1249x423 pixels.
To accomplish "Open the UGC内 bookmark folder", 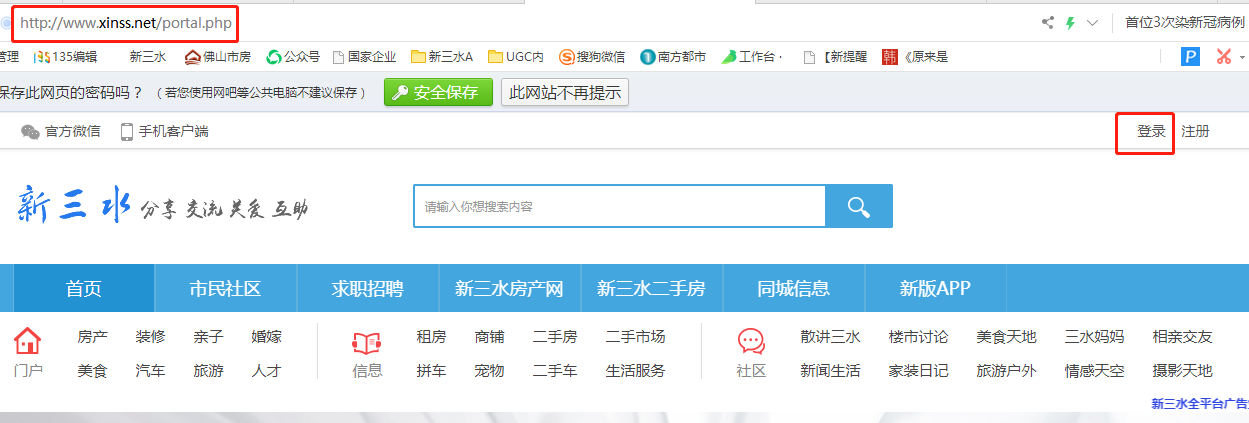I will point(516,57).
